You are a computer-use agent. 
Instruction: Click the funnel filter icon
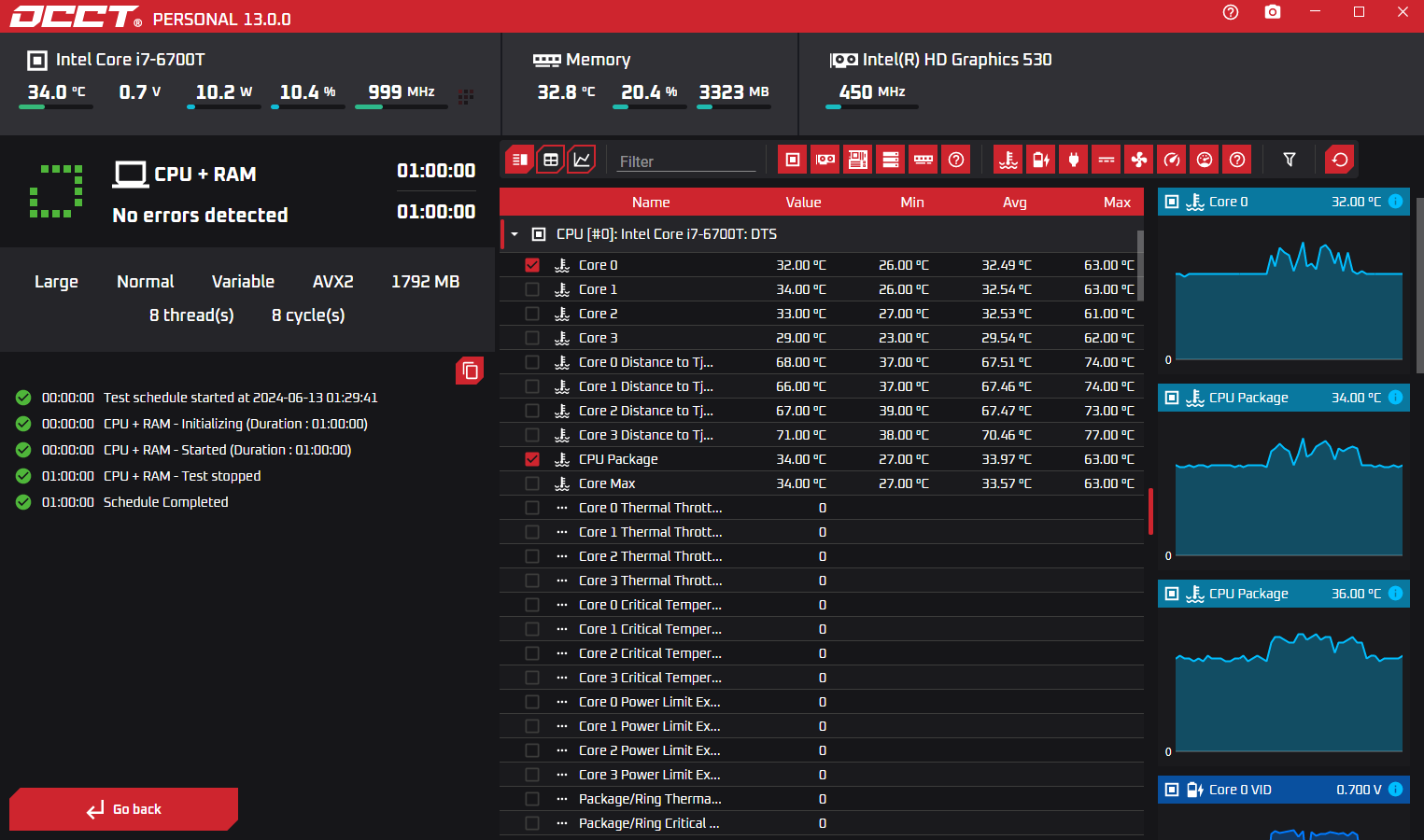(x=1290, y=160)
